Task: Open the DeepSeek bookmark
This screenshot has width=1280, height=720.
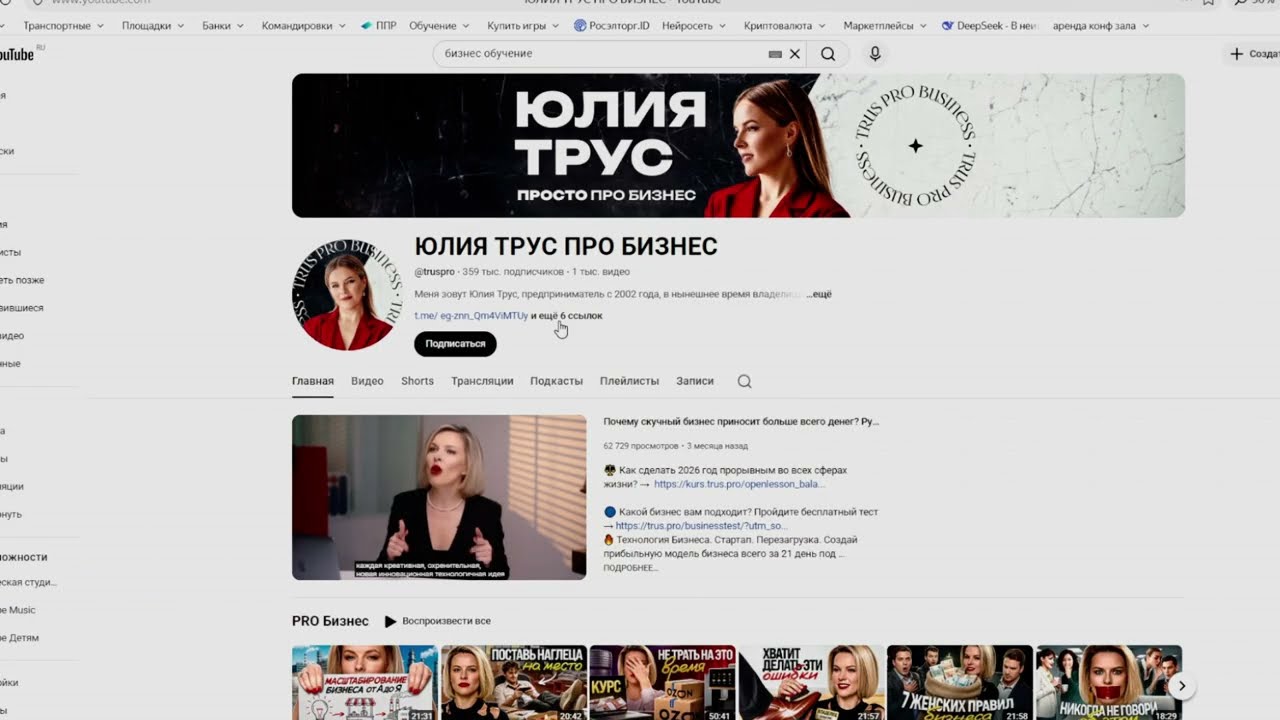Action: pyautogui.click(x=989, y=26)
